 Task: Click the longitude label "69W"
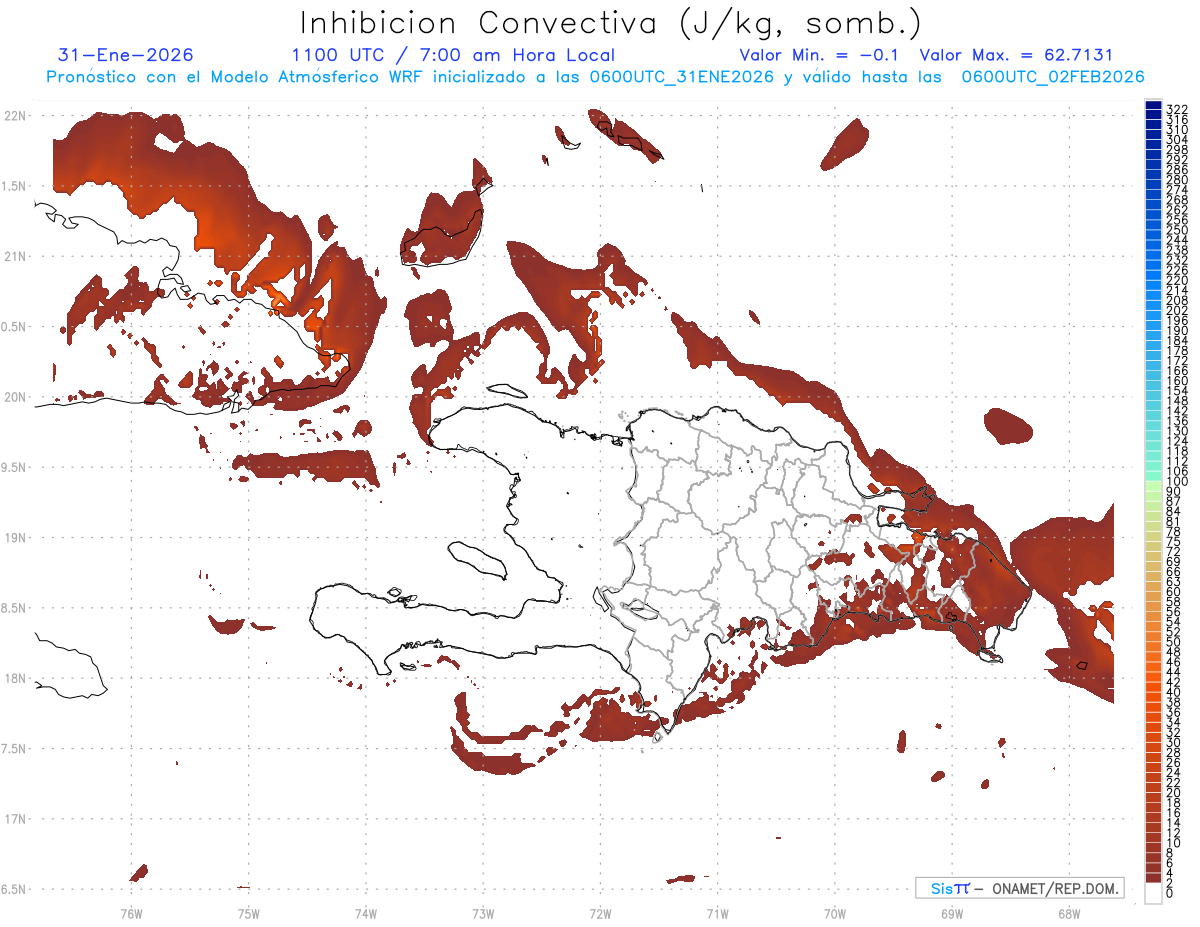(x=952, y=913)
